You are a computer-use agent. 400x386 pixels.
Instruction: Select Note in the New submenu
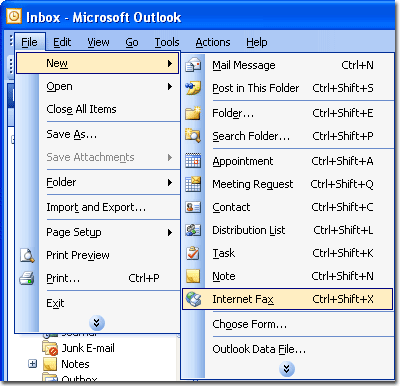(288, 276)
